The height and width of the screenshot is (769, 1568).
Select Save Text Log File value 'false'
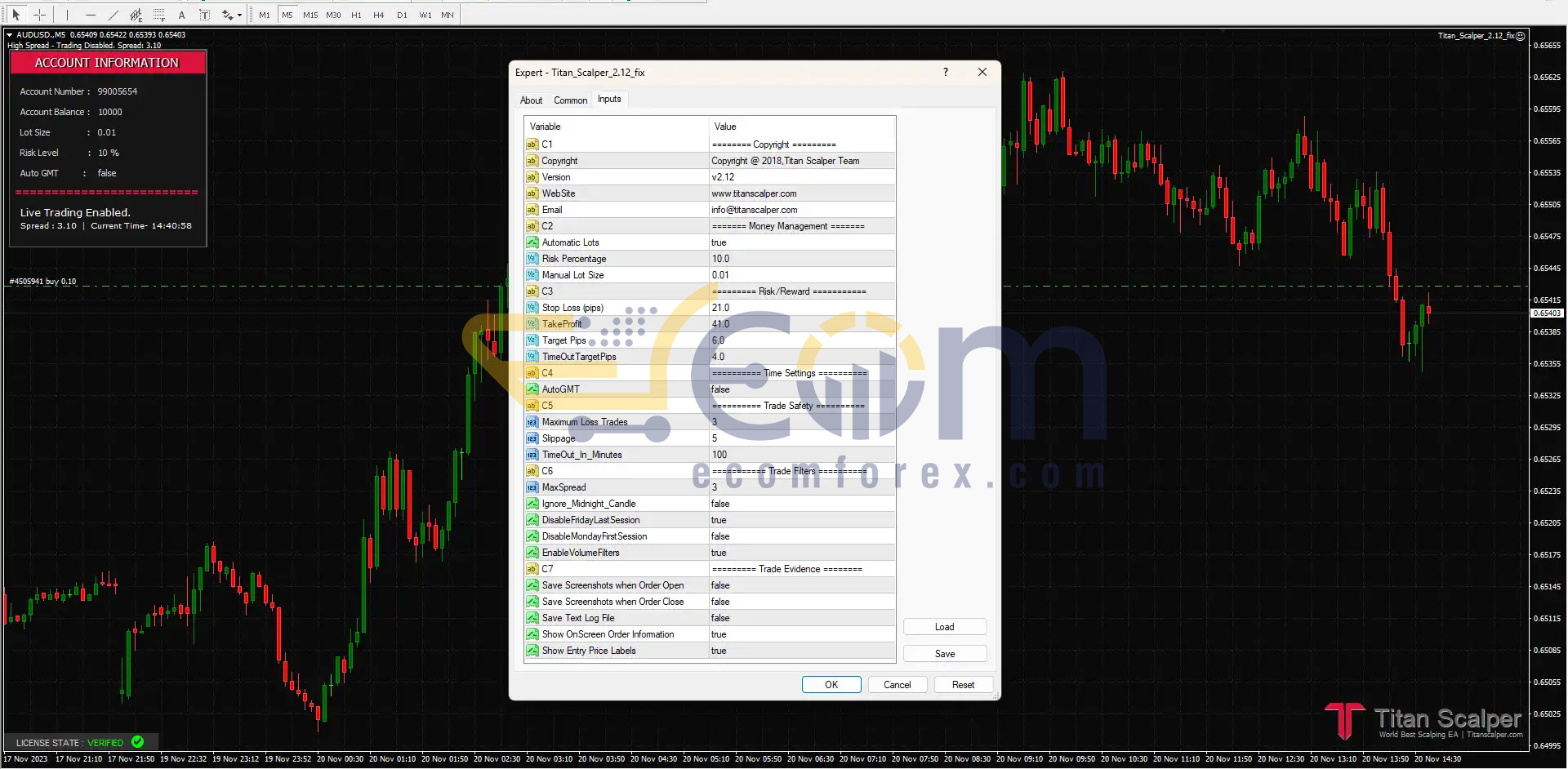pyautogui.click(x=802, y=618)
